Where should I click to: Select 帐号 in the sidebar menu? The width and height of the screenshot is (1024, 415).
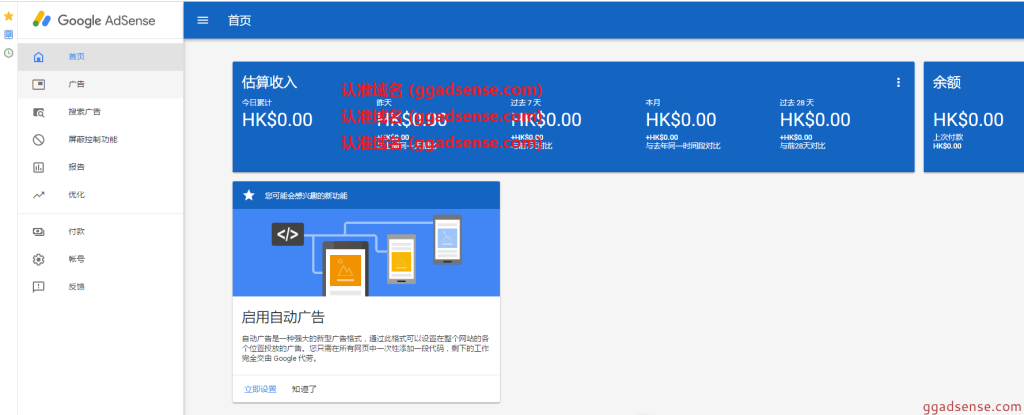76,259
